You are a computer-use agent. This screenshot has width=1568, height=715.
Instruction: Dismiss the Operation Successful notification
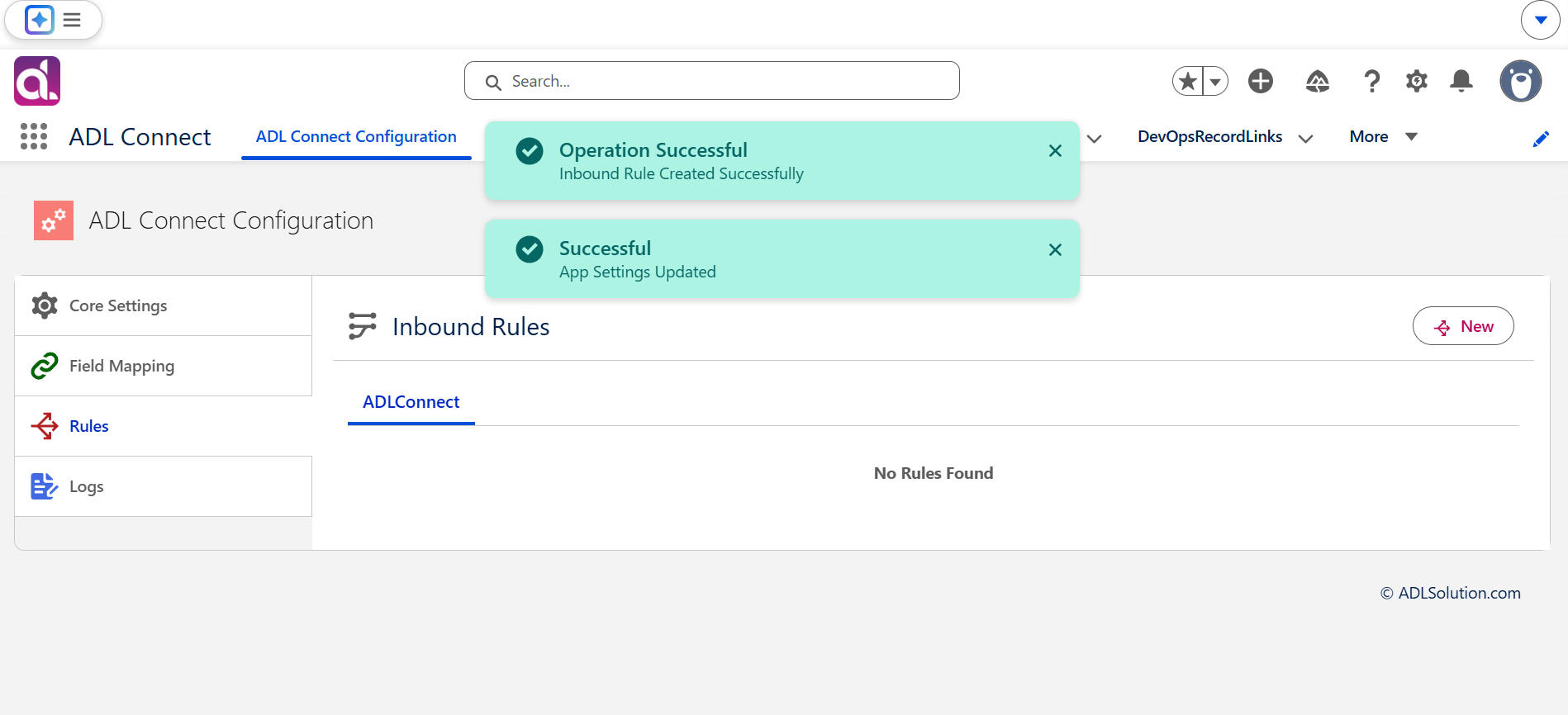1055,150
